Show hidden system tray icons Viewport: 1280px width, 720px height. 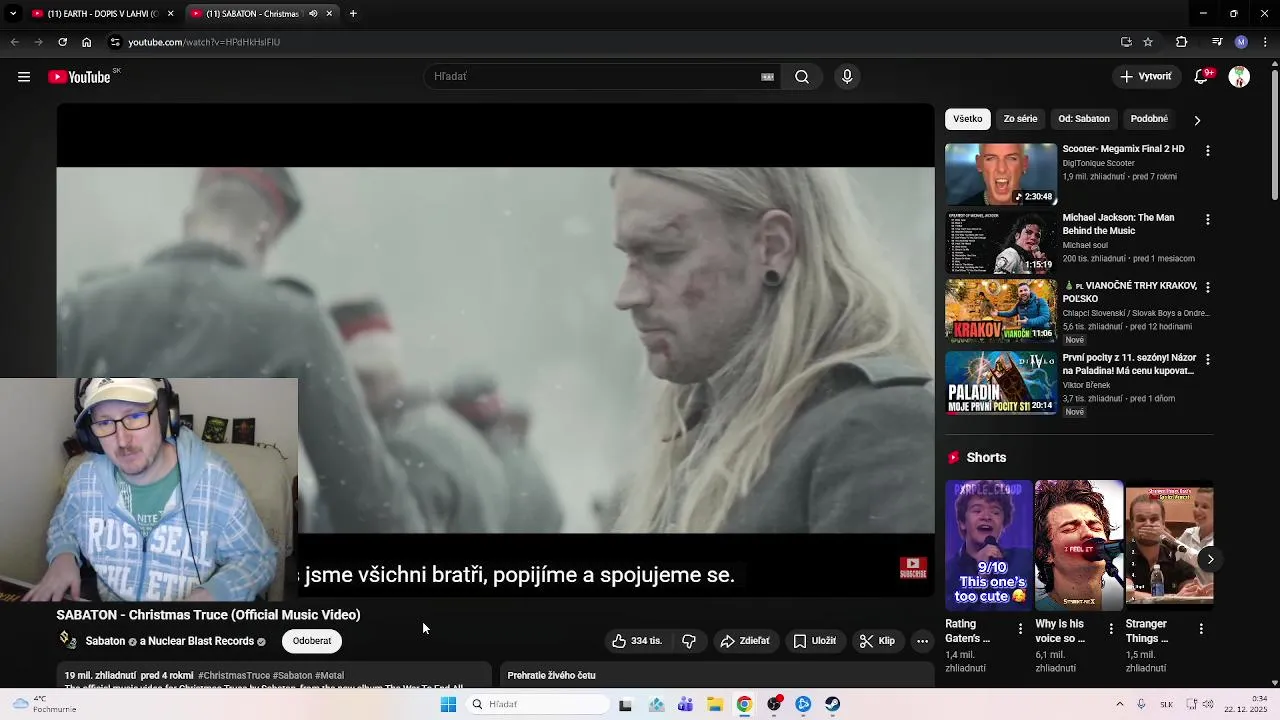[1119, 704]
